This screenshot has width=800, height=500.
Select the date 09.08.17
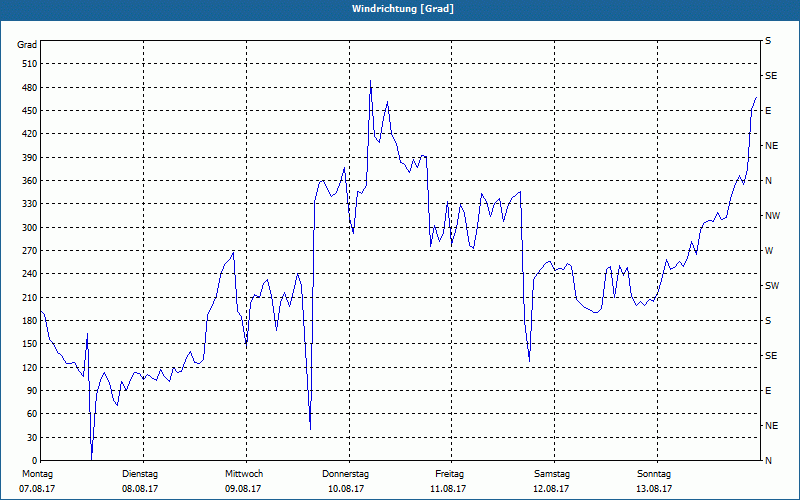[x=243, y=489]
